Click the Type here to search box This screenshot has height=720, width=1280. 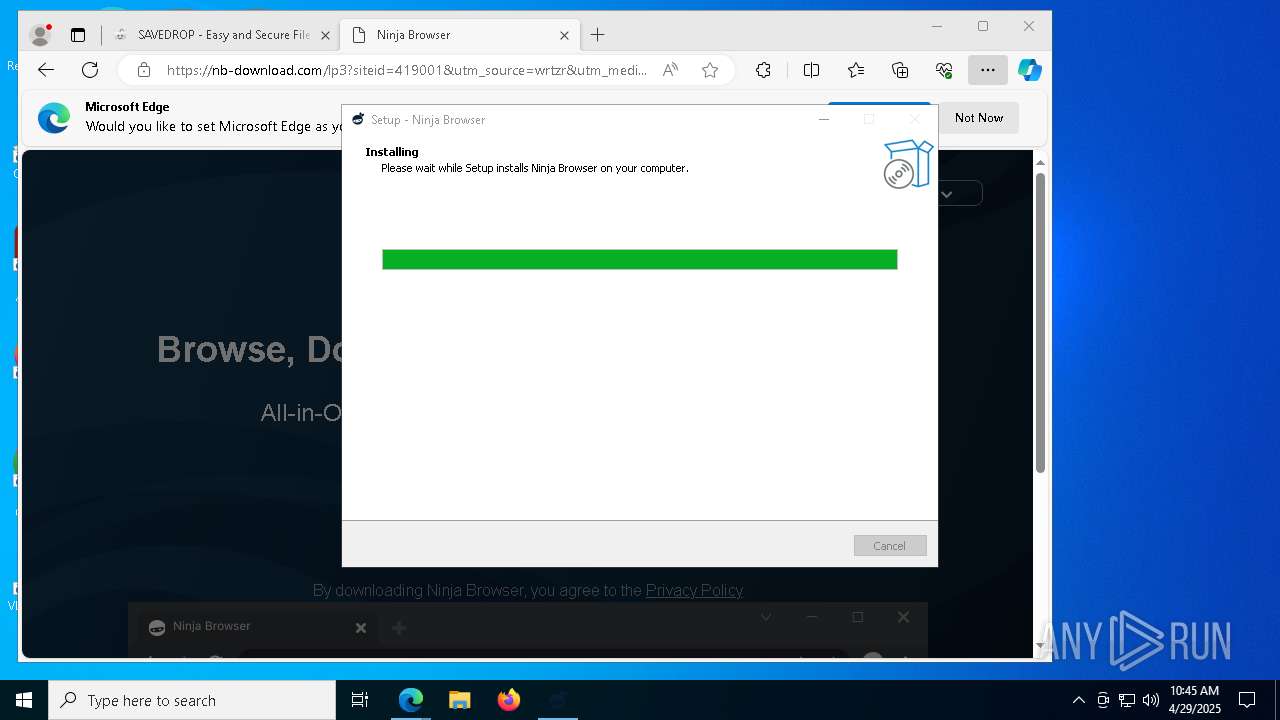[192, 700]
